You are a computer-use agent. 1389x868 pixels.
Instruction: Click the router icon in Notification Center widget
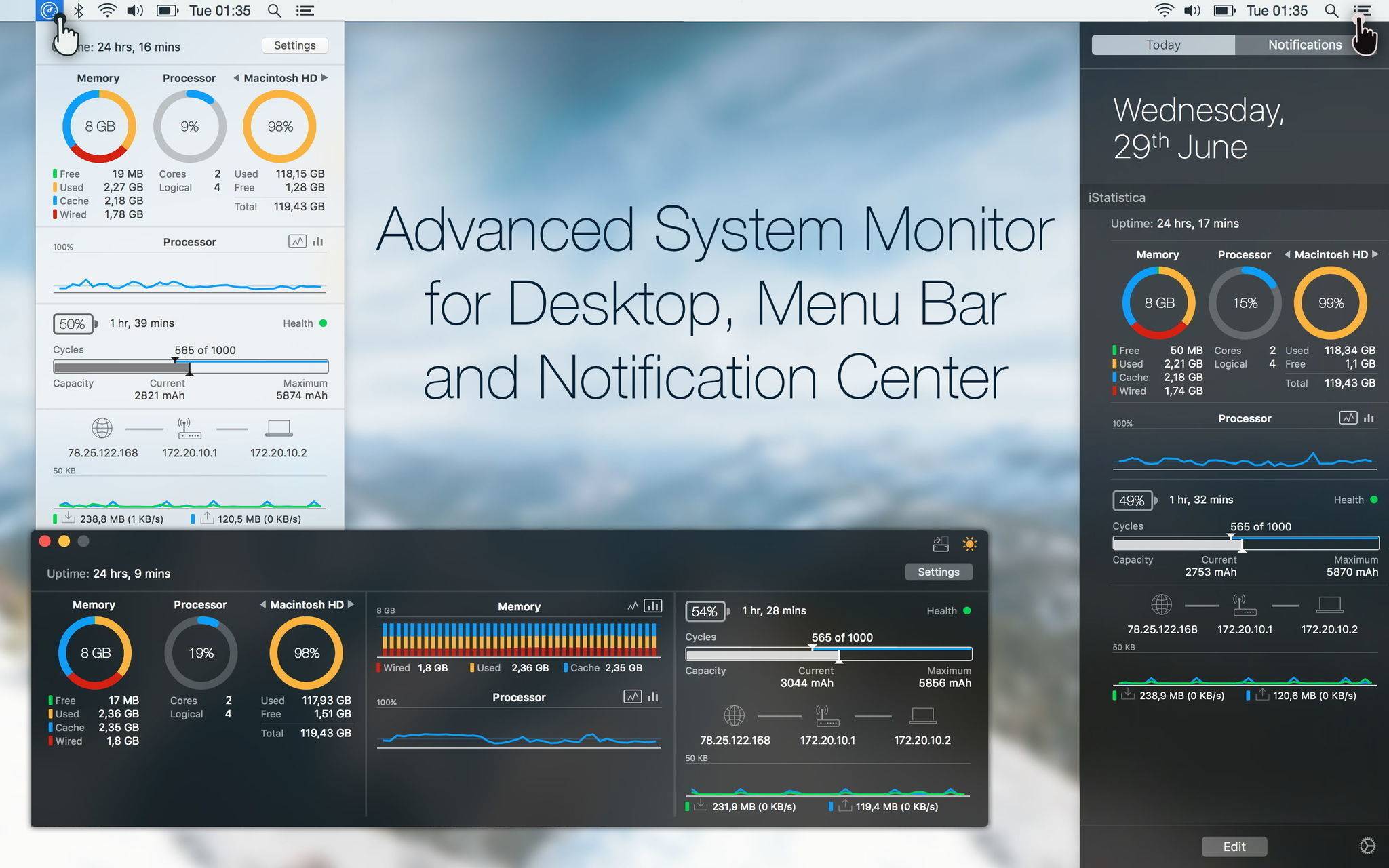pyautogui.click(x=1245, y=605)
